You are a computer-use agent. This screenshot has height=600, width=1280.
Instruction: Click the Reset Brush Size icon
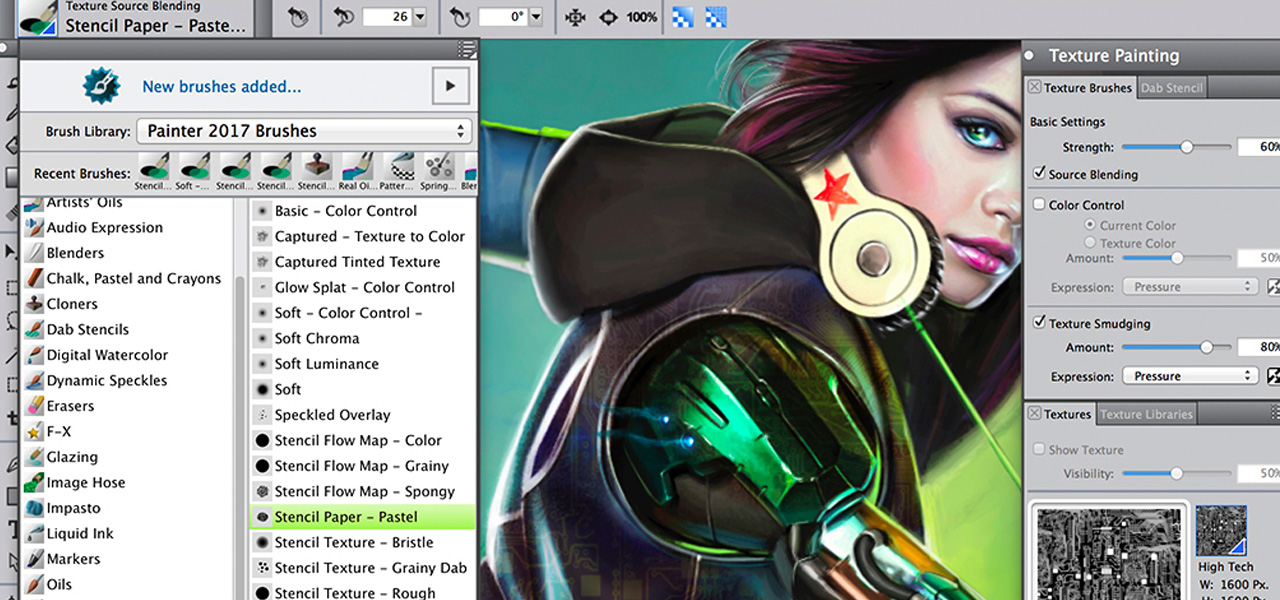[x=341, y=16]
